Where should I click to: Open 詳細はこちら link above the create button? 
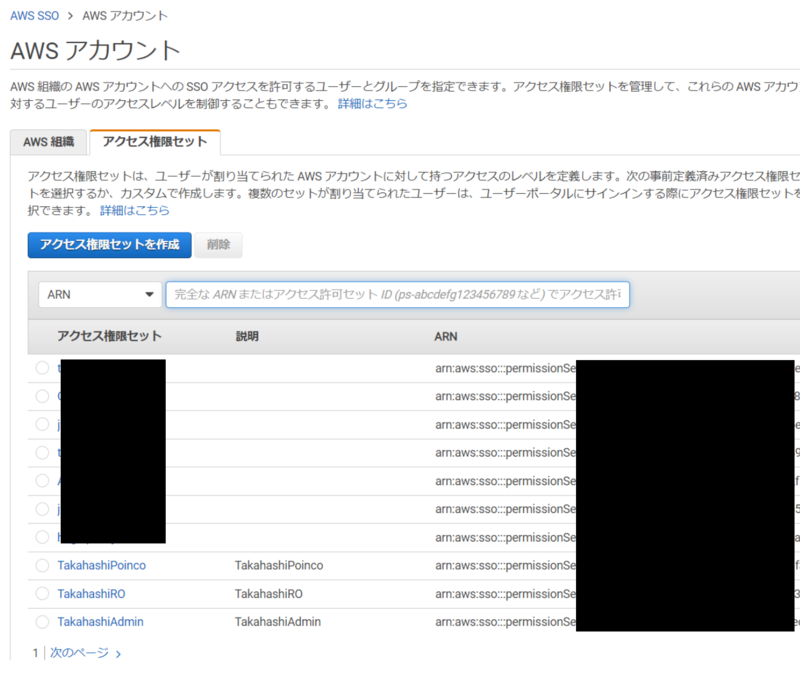(x=131, y=211)
